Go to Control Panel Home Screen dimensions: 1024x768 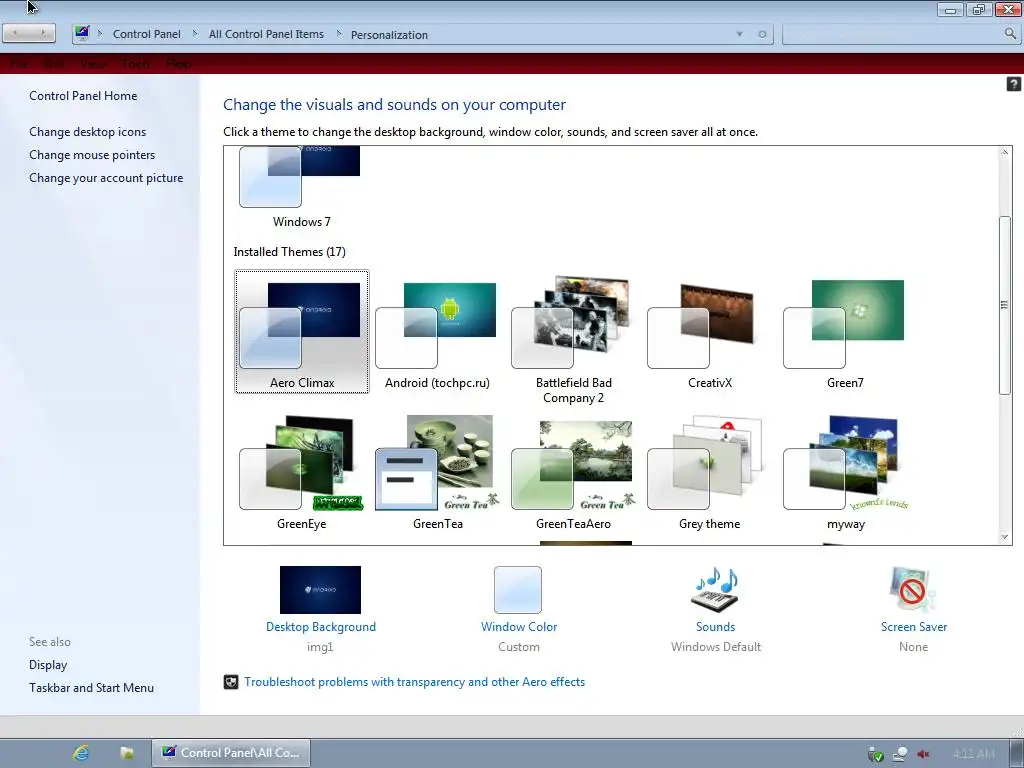(83, 96)
